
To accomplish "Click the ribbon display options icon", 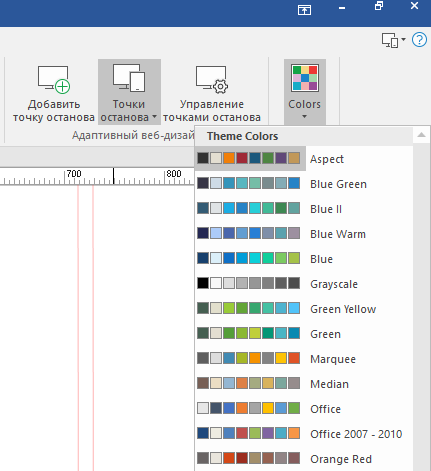I will point(304,10).
